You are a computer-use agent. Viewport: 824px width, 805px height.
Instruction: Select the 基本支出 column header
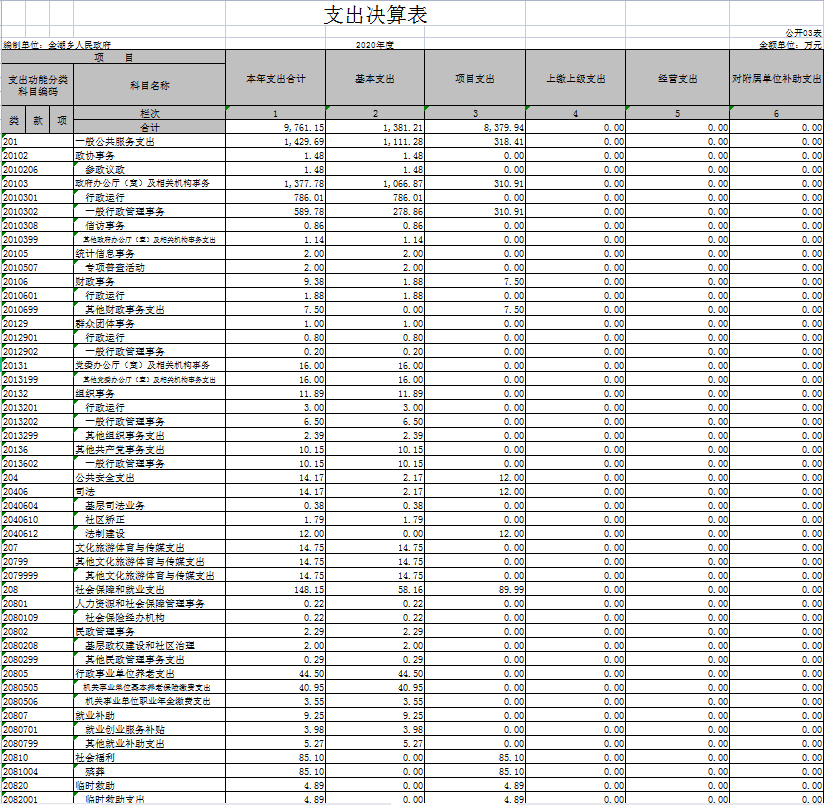point(375,78)
